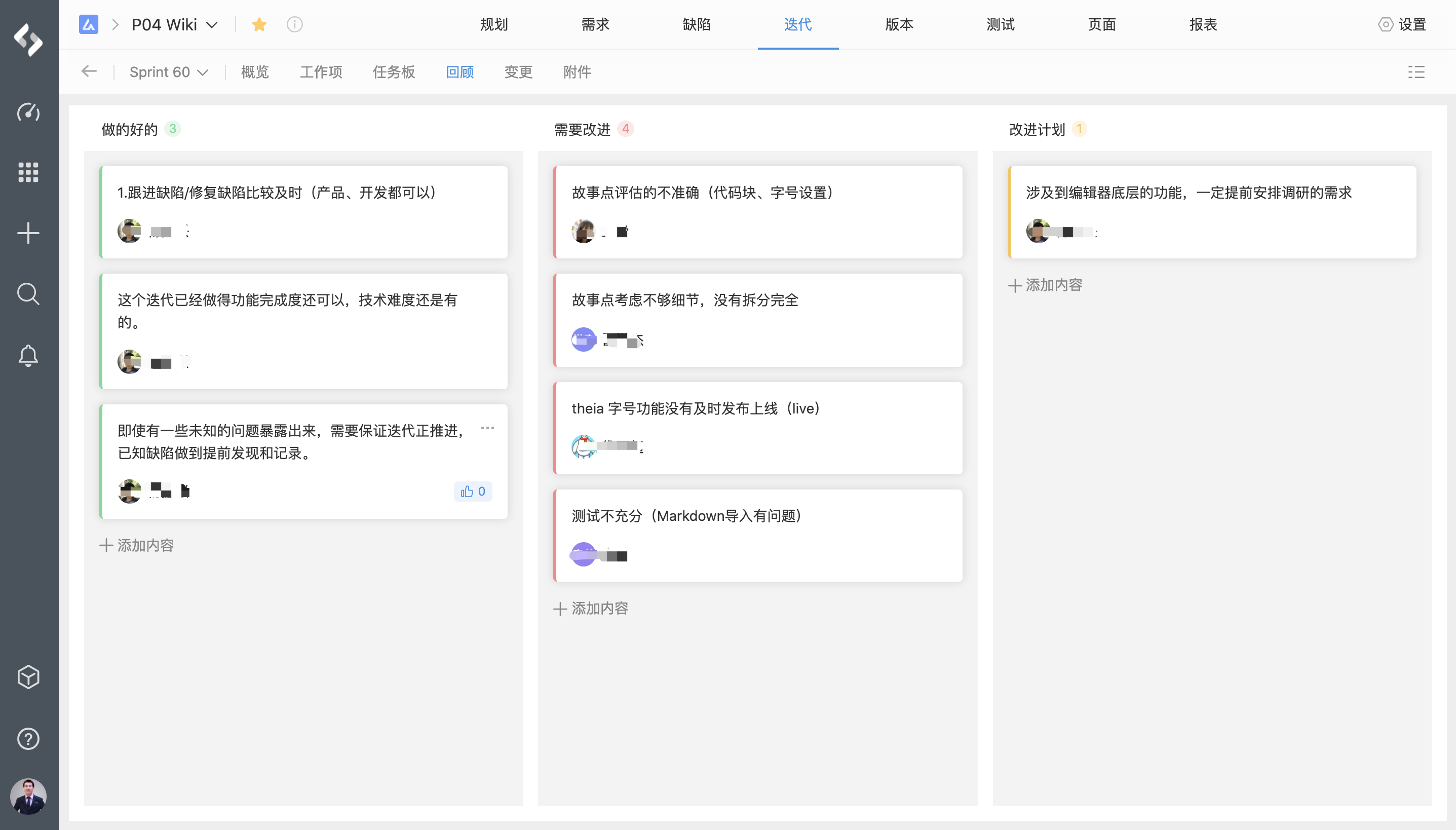Click the back arrow beside Sprint 60
Viewport: 1456px width, 830px height.
(89, 72)
